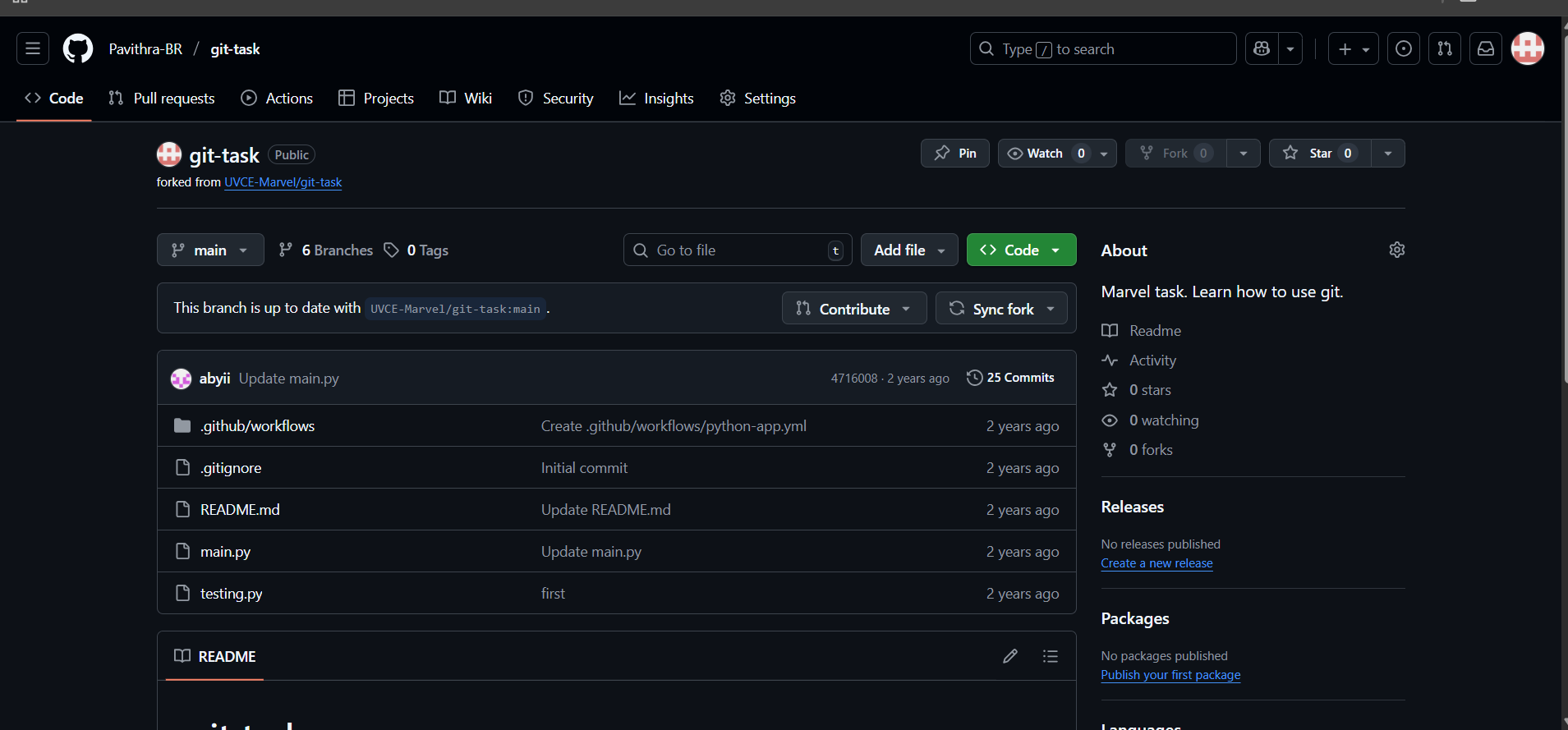Switch to the Wiki tab
1568x730 pixels.
466,99
